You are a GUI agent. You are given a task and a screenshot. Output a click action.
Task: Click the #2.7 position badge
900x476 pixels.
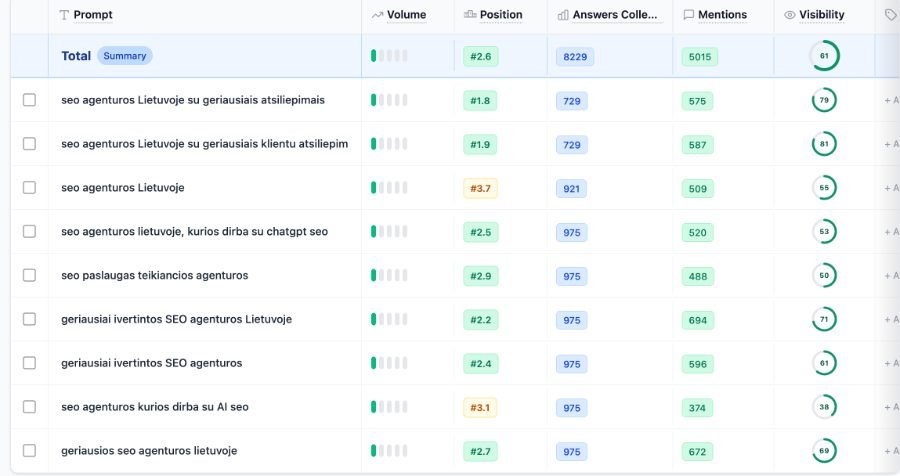(x=481, y=451)
